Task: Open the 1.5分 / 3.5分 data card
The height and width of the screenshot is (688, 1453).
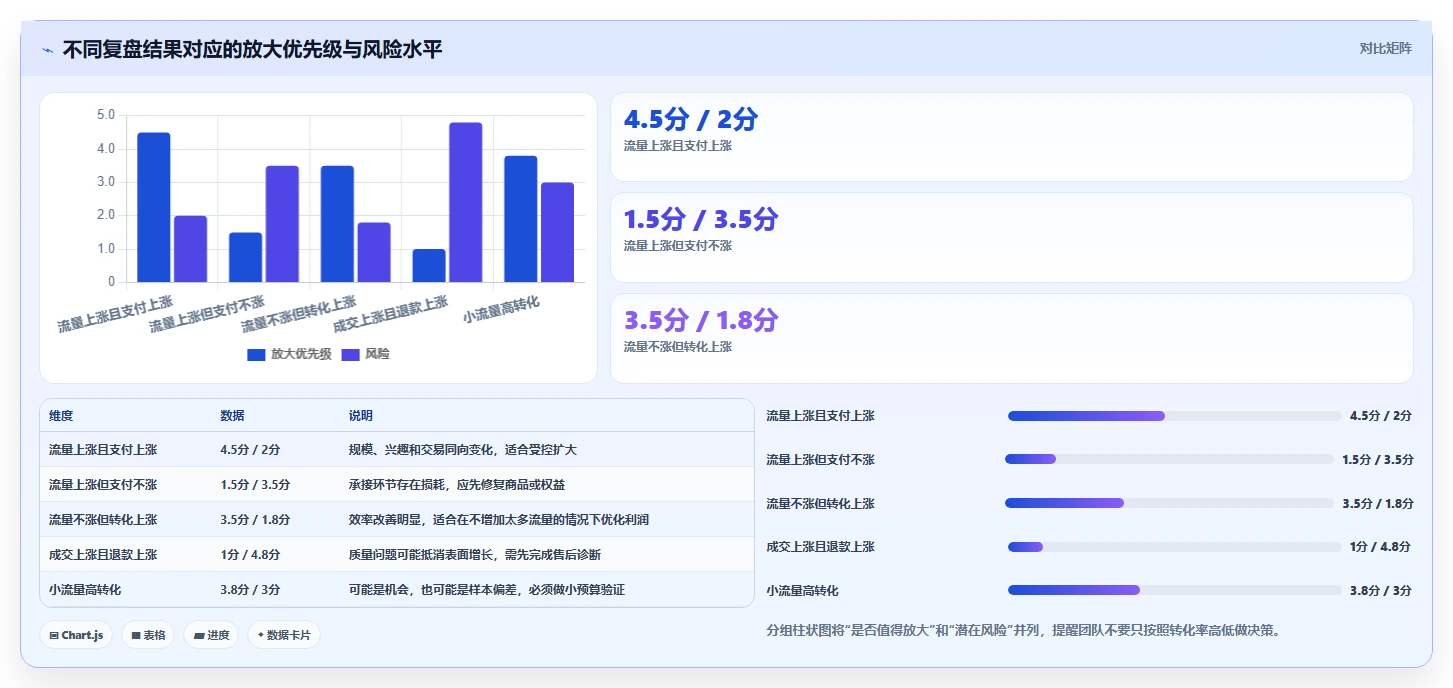Action: (x=1011, y=237)
